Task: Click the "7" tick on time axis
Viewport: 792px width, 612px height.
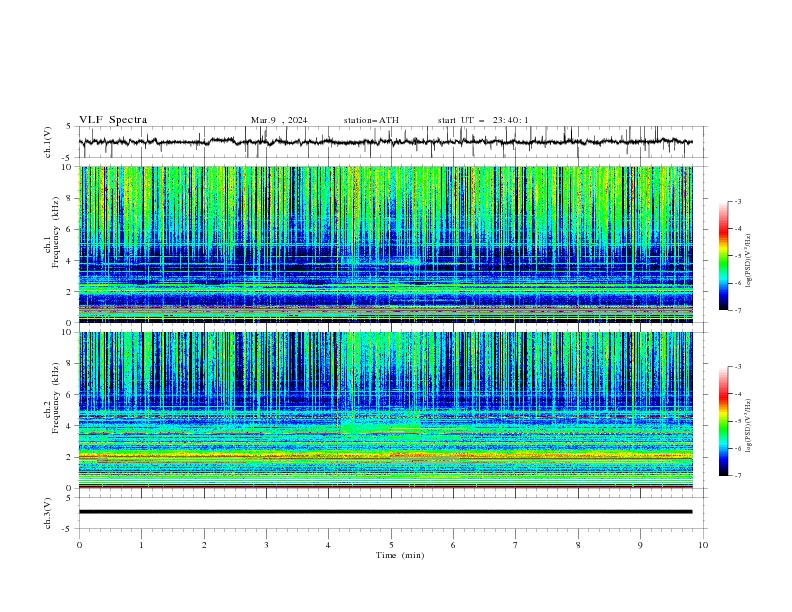Action: (x=516, y=545)
